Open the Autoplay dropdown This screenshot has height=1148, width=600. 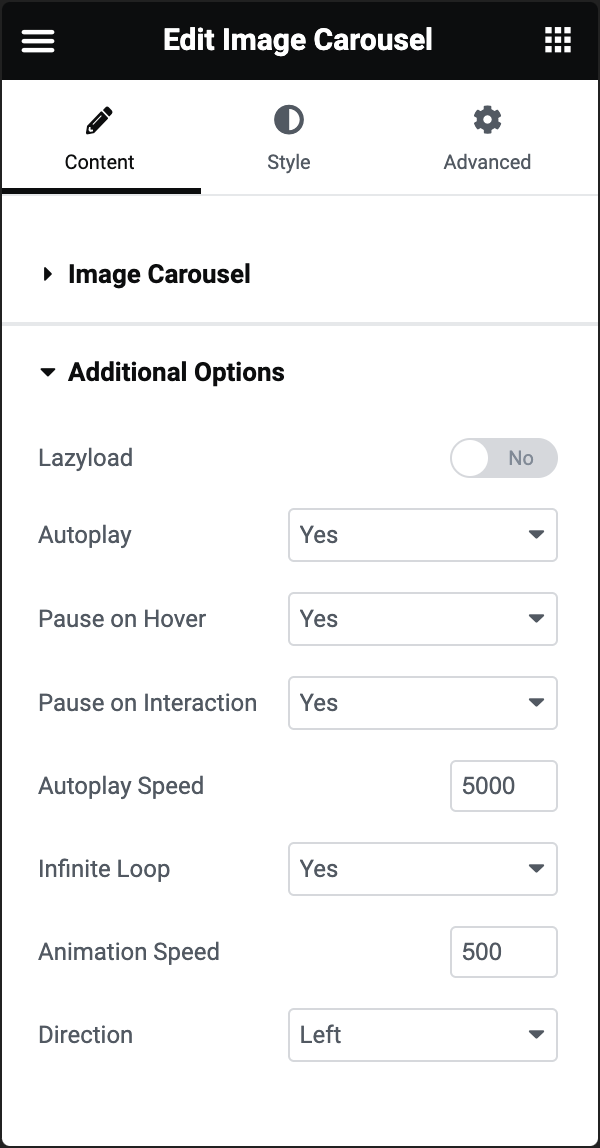click(422, 535)
